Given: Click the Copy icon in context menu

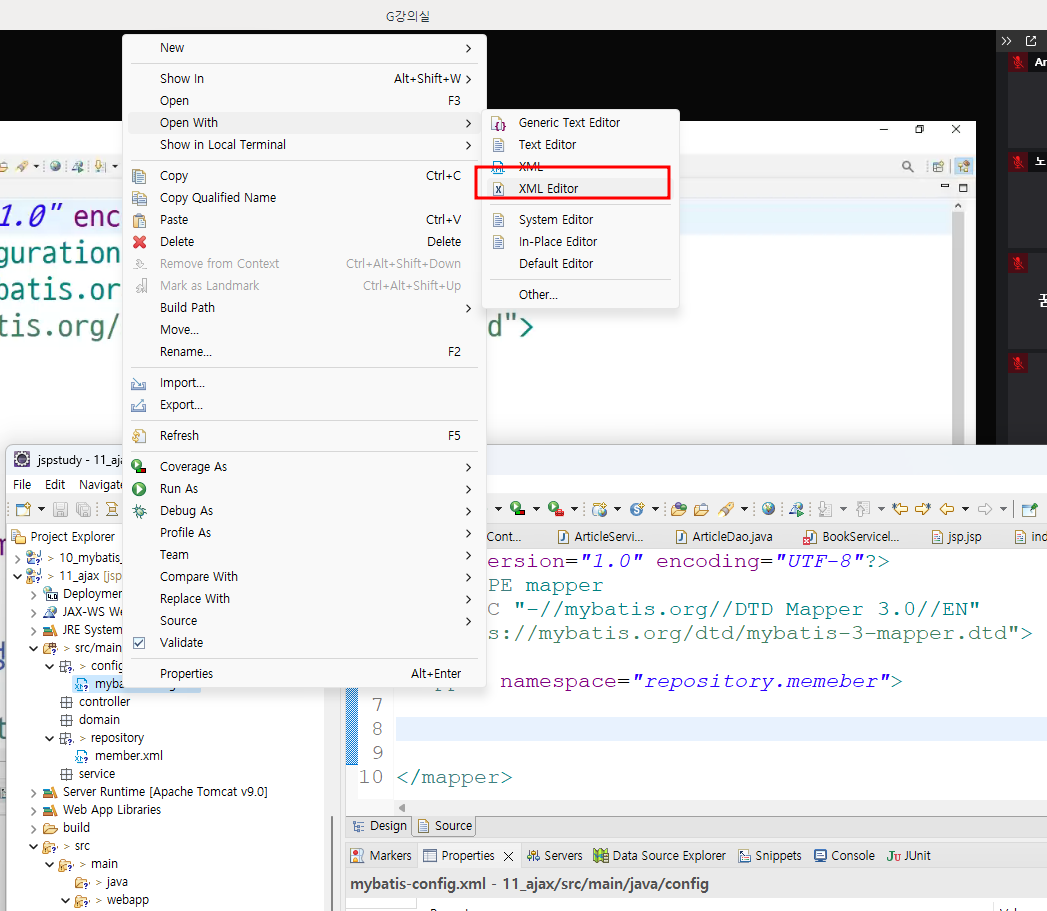Looking at the screenshot, I should [x=139, y=176].
